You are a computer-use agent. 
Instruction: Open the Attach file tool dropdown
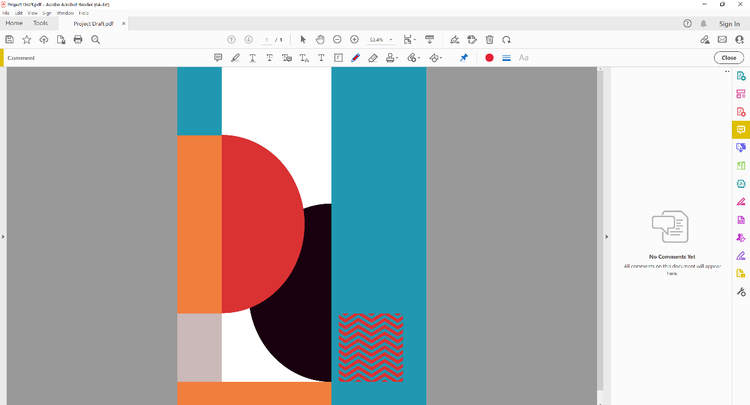(x=414, y=58)
